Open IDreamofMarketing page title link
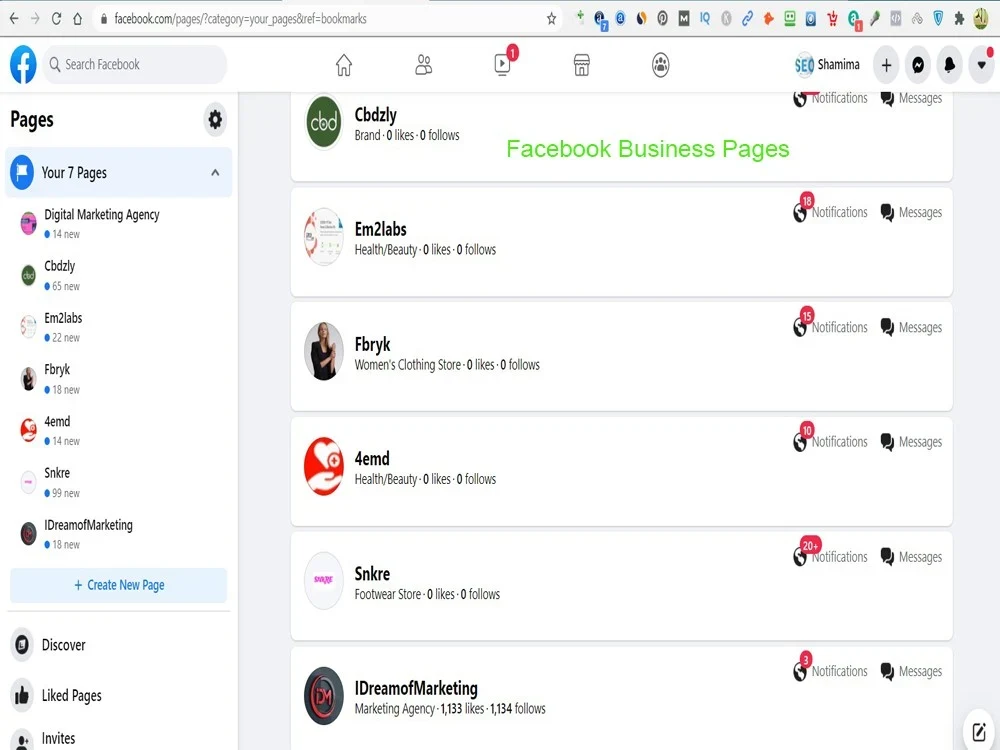Image resolution: width=1000 pixels, height=750 pixels. point(416,688)
